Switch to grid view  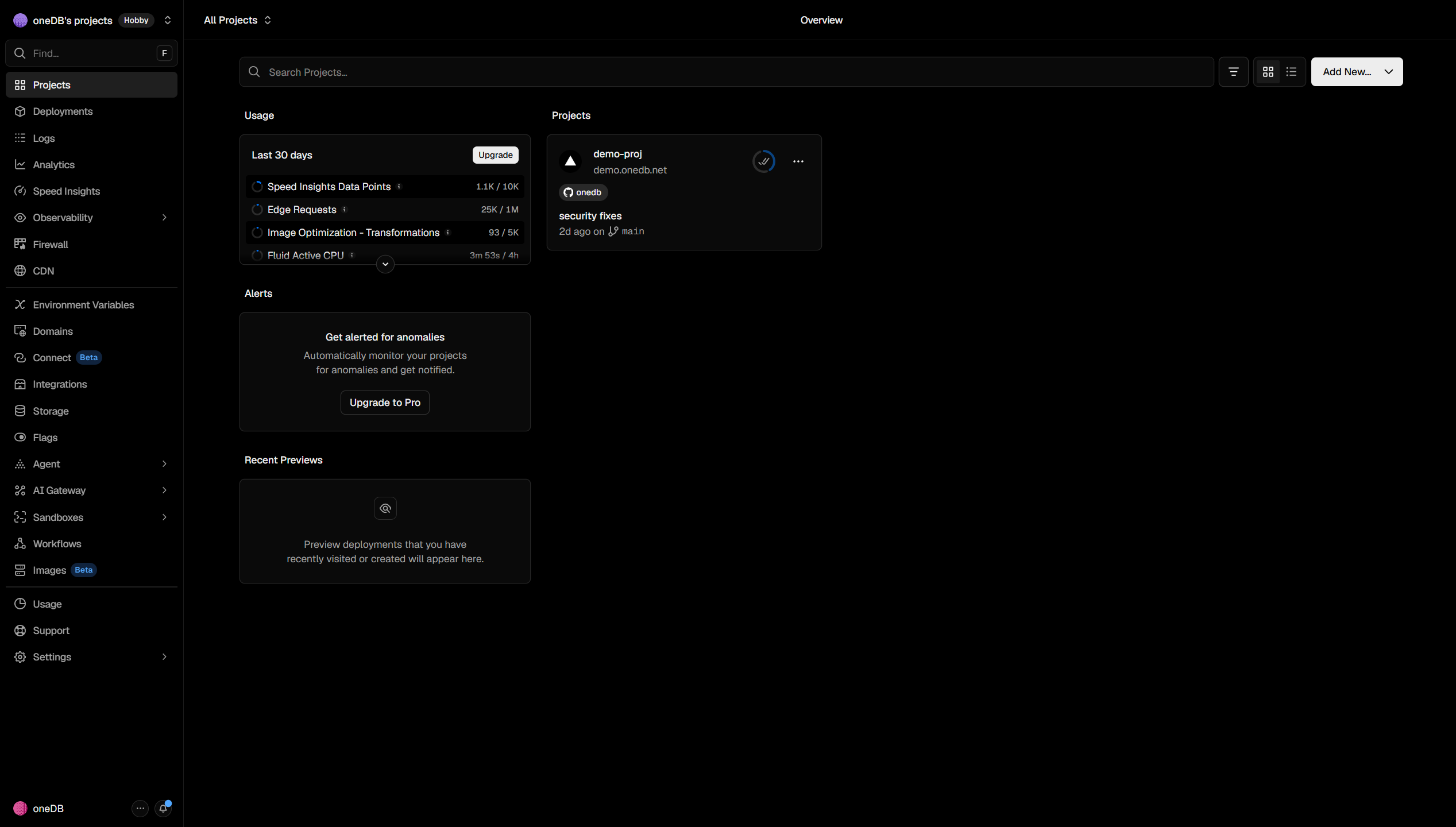pos(1268,72)
